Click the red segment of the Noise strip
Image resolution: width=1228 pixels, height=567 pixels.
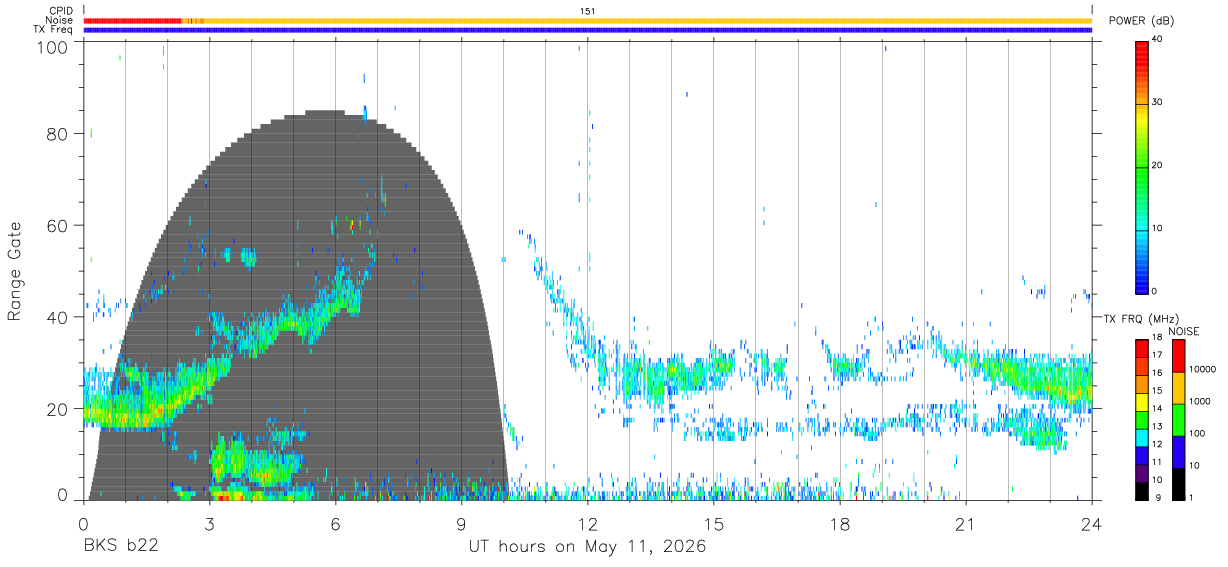coord(133,20)
